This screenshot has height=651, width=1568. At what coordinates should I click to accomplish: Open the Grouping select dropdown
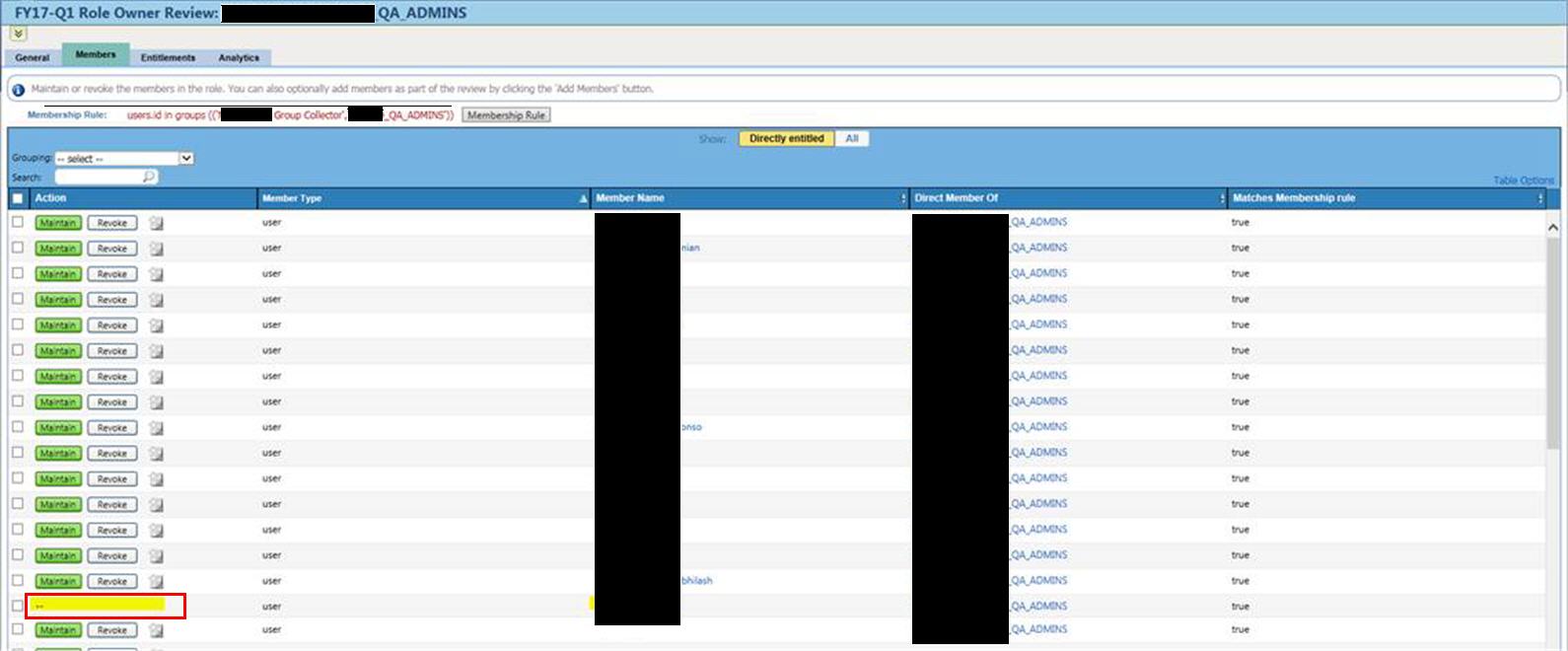click(x=124, y=159)
